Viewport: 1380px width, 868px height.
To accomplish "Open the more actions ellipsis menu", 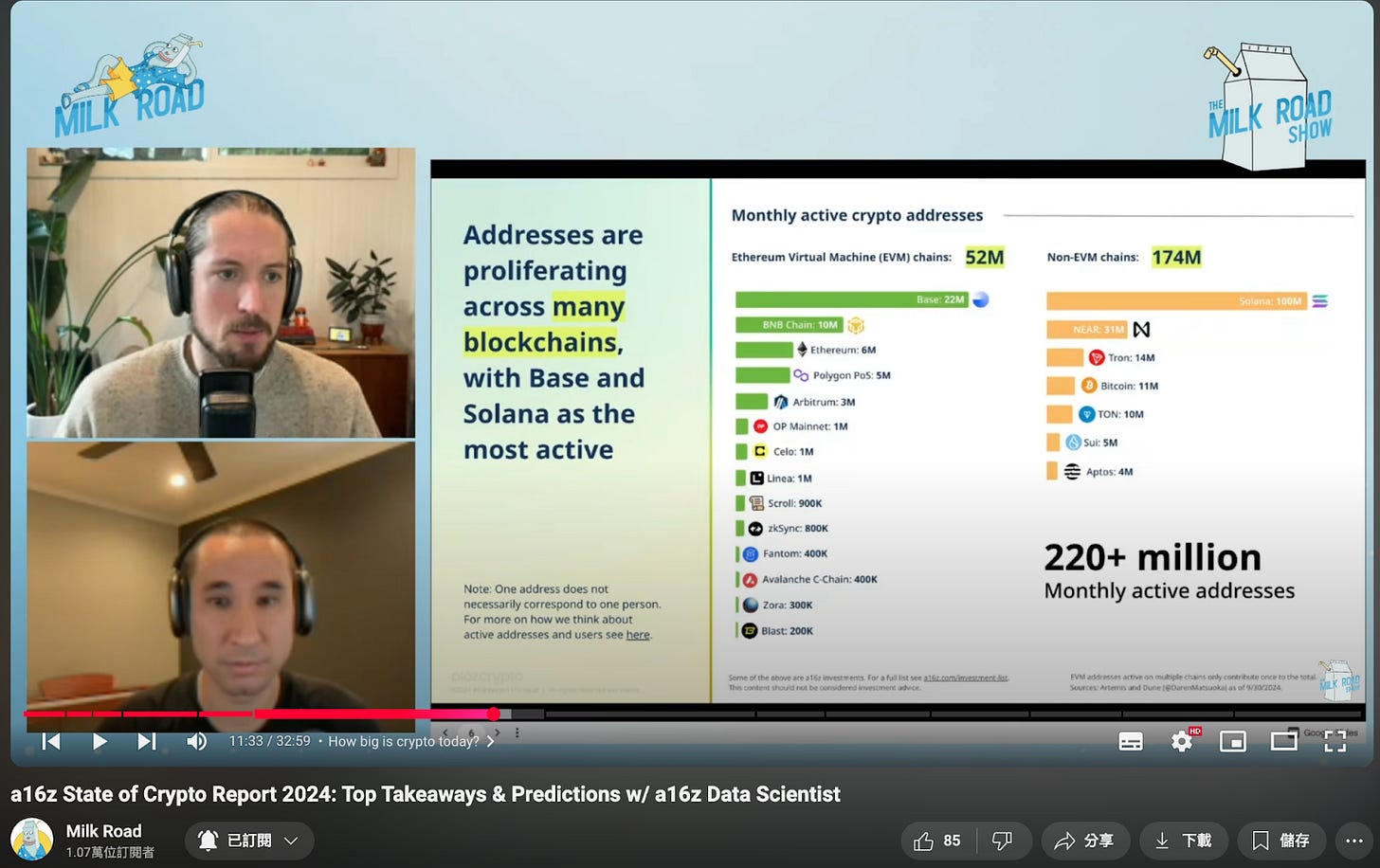I will 1353,841.
